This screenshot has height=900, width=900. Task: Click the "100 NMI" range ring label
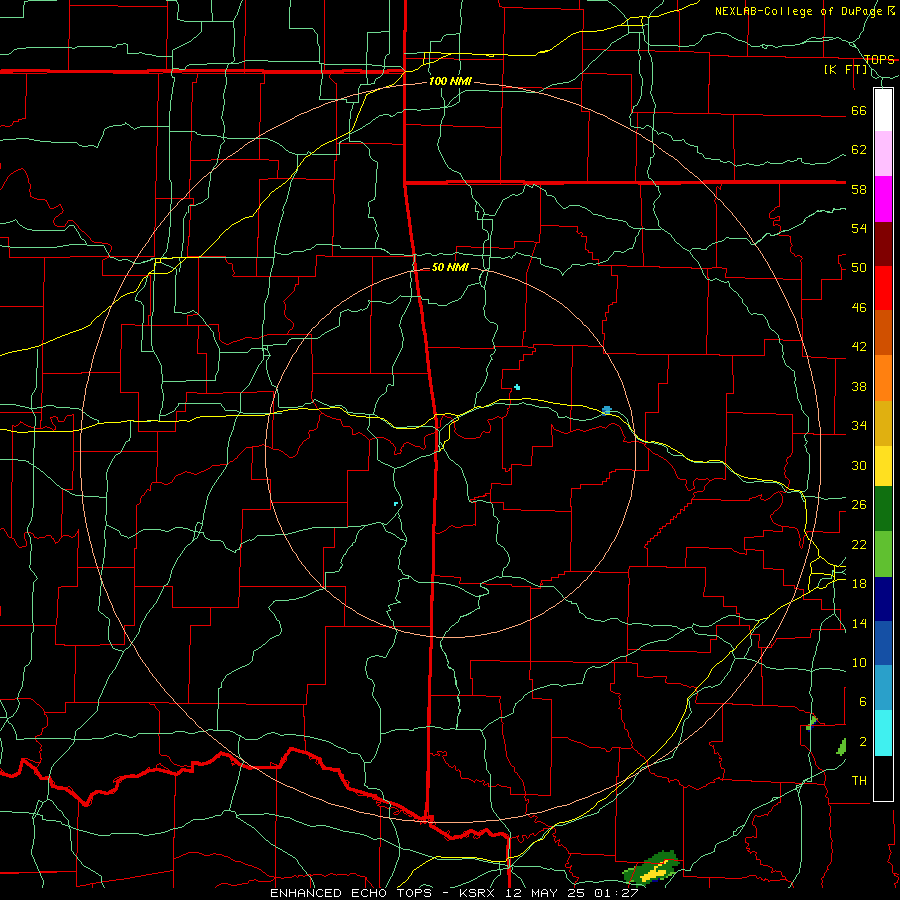tap(450, 82)
